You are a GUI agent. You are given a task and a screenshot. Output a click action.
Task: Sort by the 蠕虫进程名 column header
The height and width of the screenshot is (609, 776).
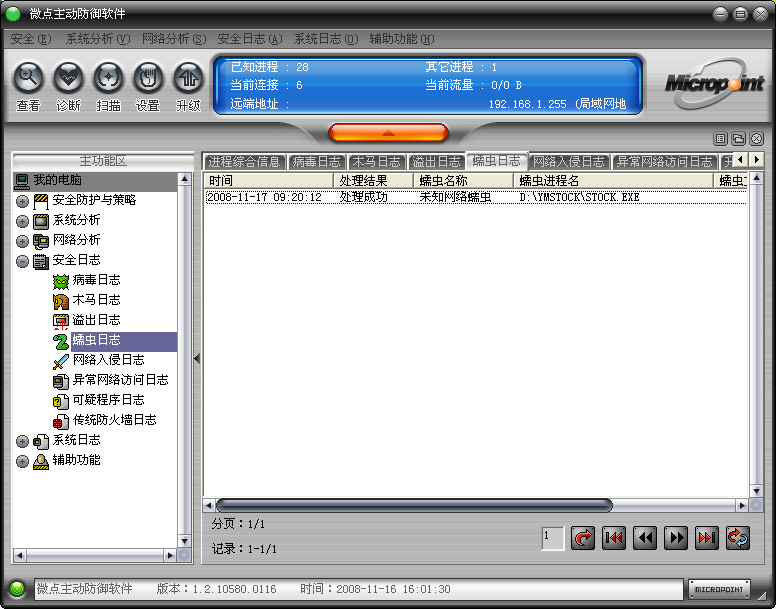(613, 181)
